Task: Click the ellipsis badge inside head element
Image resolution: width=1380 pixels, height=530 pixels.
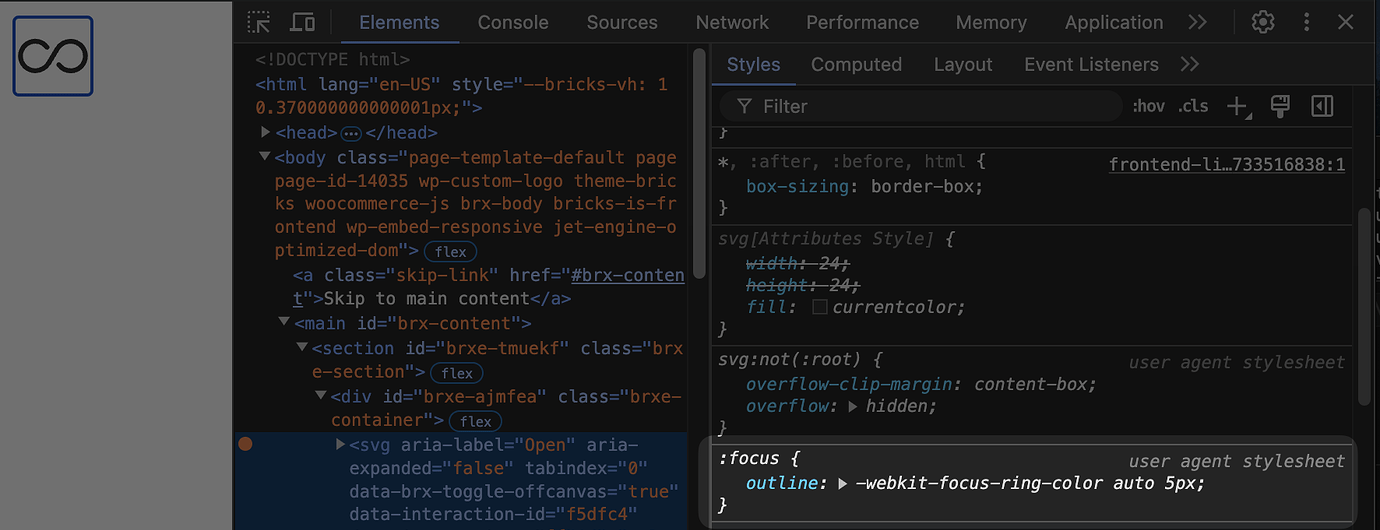Action: point(351,133)
